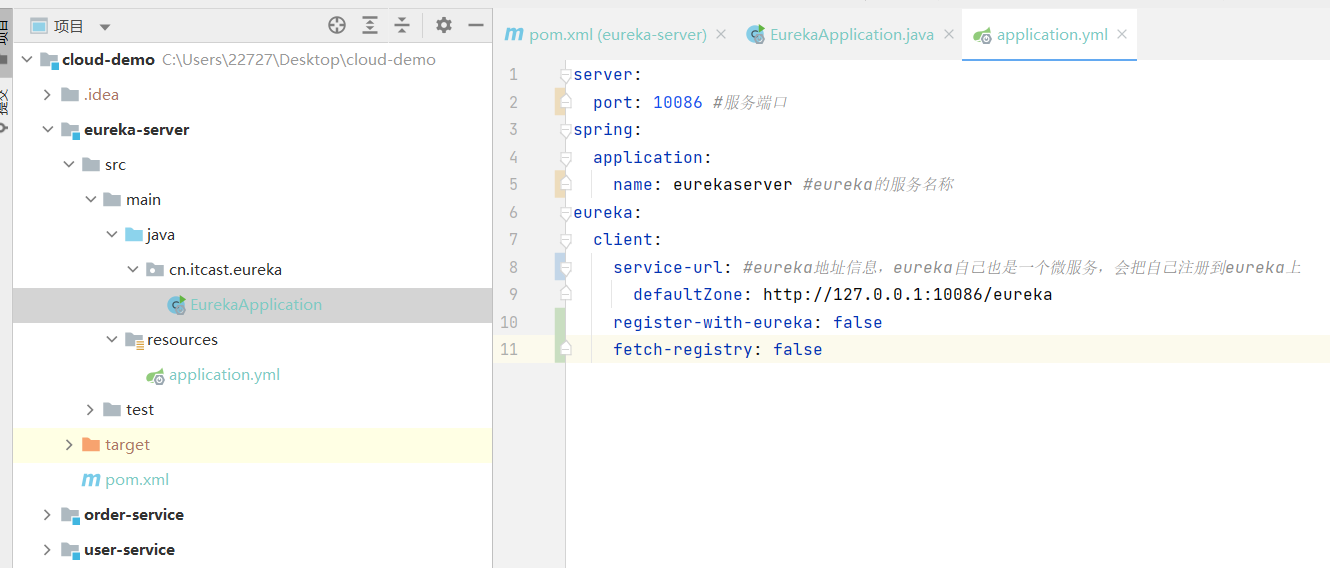
Task: Click the resources folder icon
Action: point(134,340)
